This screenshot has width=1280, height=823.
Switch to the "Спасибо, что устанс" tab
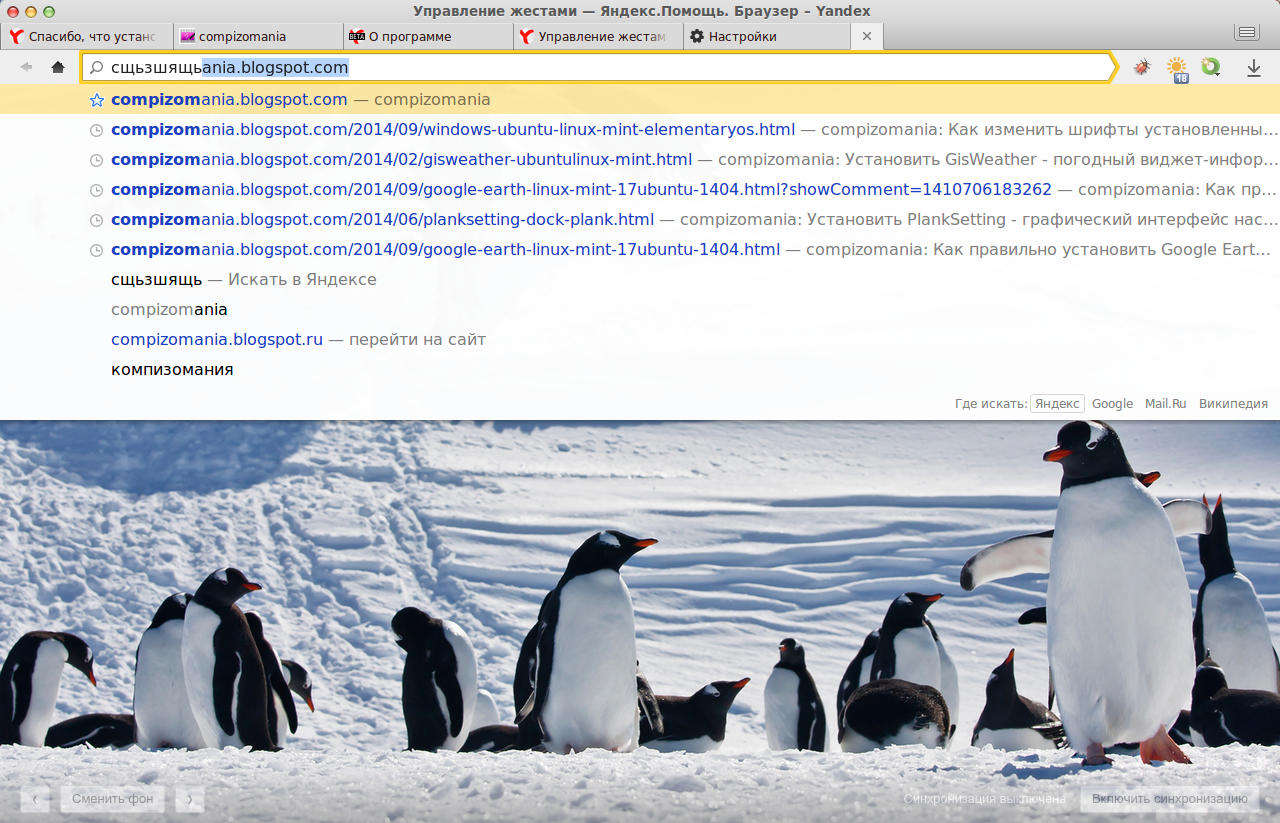pos(86,36)
